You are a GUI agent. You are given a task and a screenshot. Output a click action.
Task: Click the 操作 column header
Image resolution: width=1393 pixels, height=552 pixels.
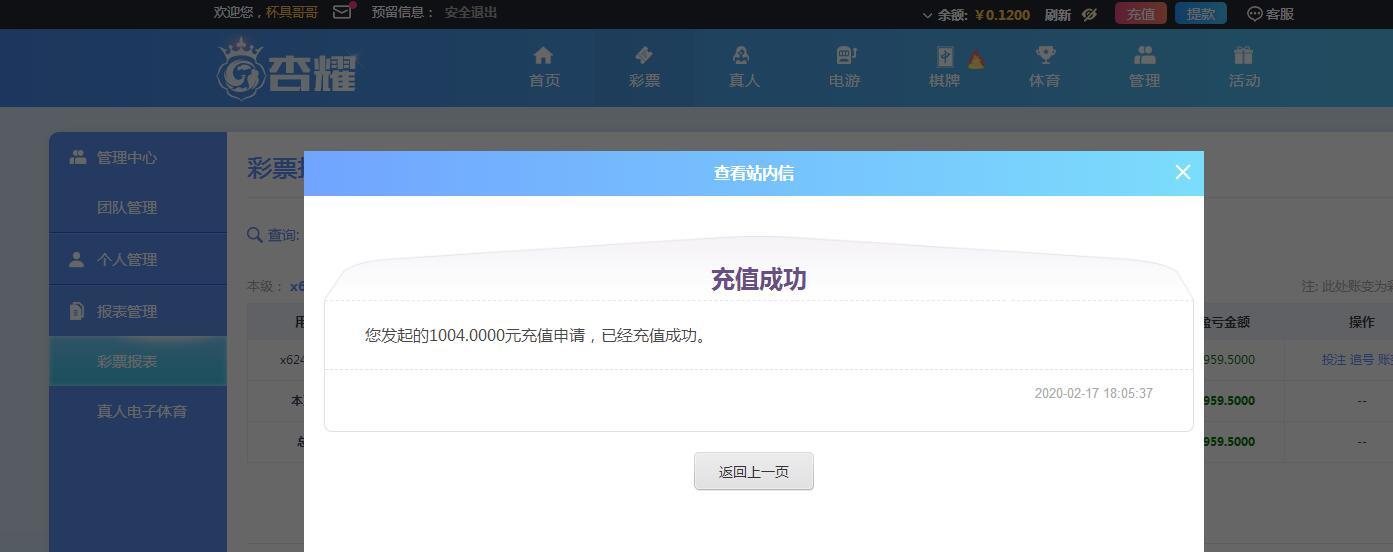[1361, 322]
